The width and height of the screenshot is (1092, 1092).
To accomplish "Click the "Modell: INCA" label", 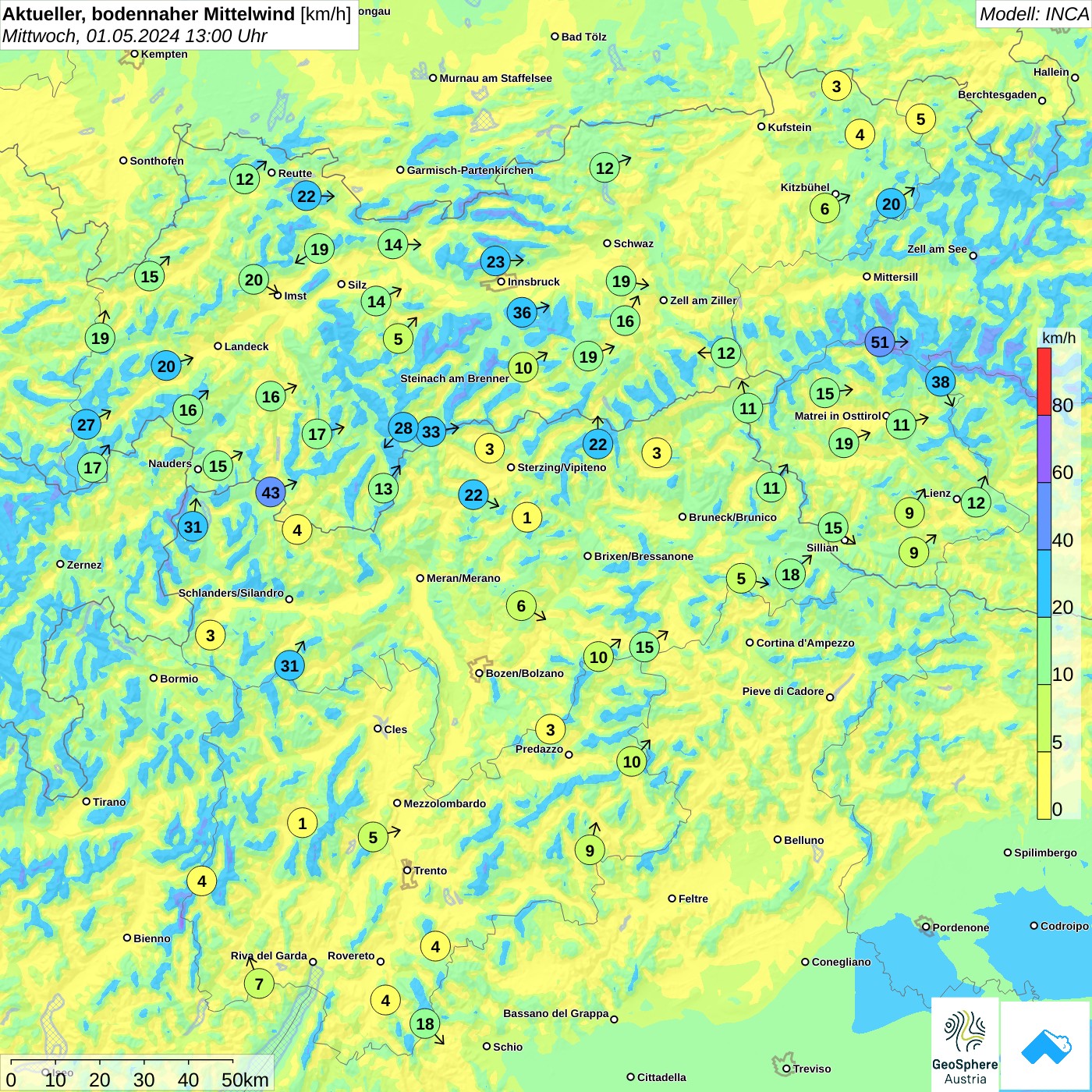I will point(1033,13).
